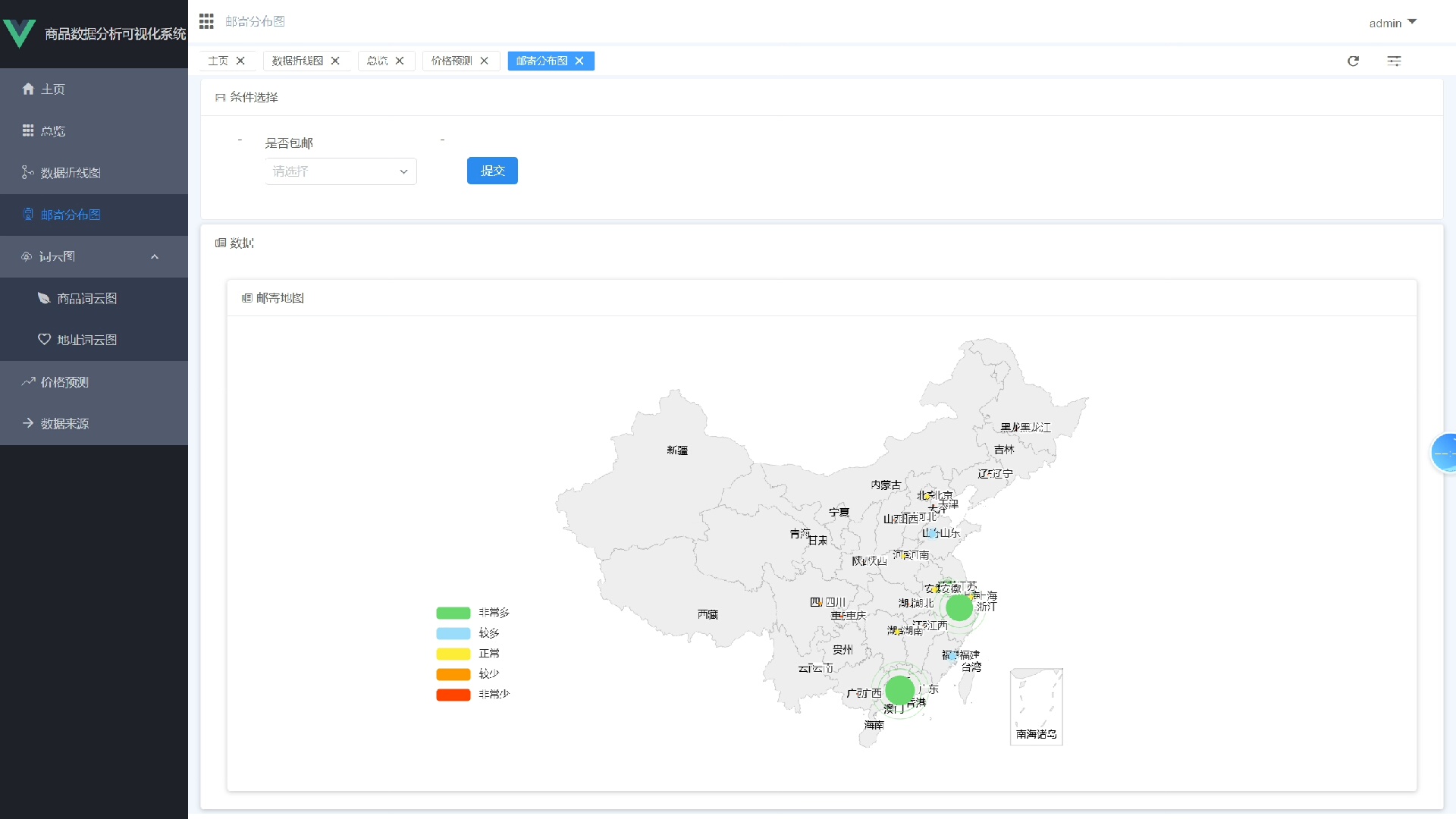Close the active 邮寄分布图 tab

(x=579, y=61)
